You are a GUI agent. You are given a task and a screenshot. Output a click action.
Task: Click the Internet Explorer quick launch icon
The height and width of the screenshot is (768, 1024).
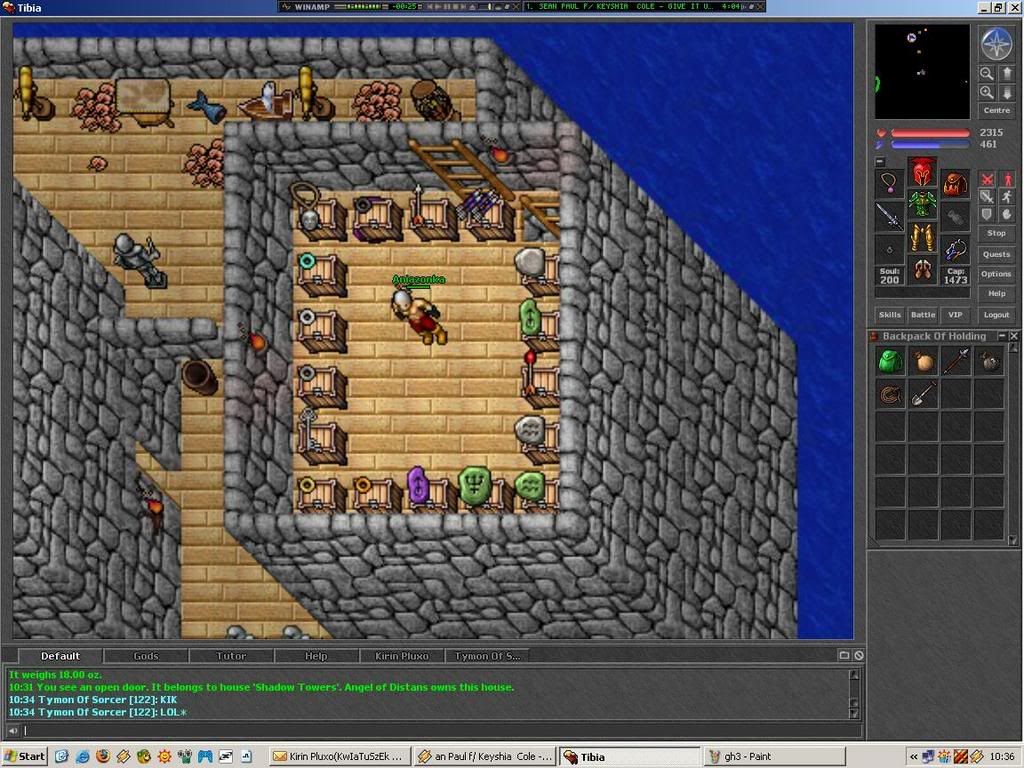tap(82, 756)
